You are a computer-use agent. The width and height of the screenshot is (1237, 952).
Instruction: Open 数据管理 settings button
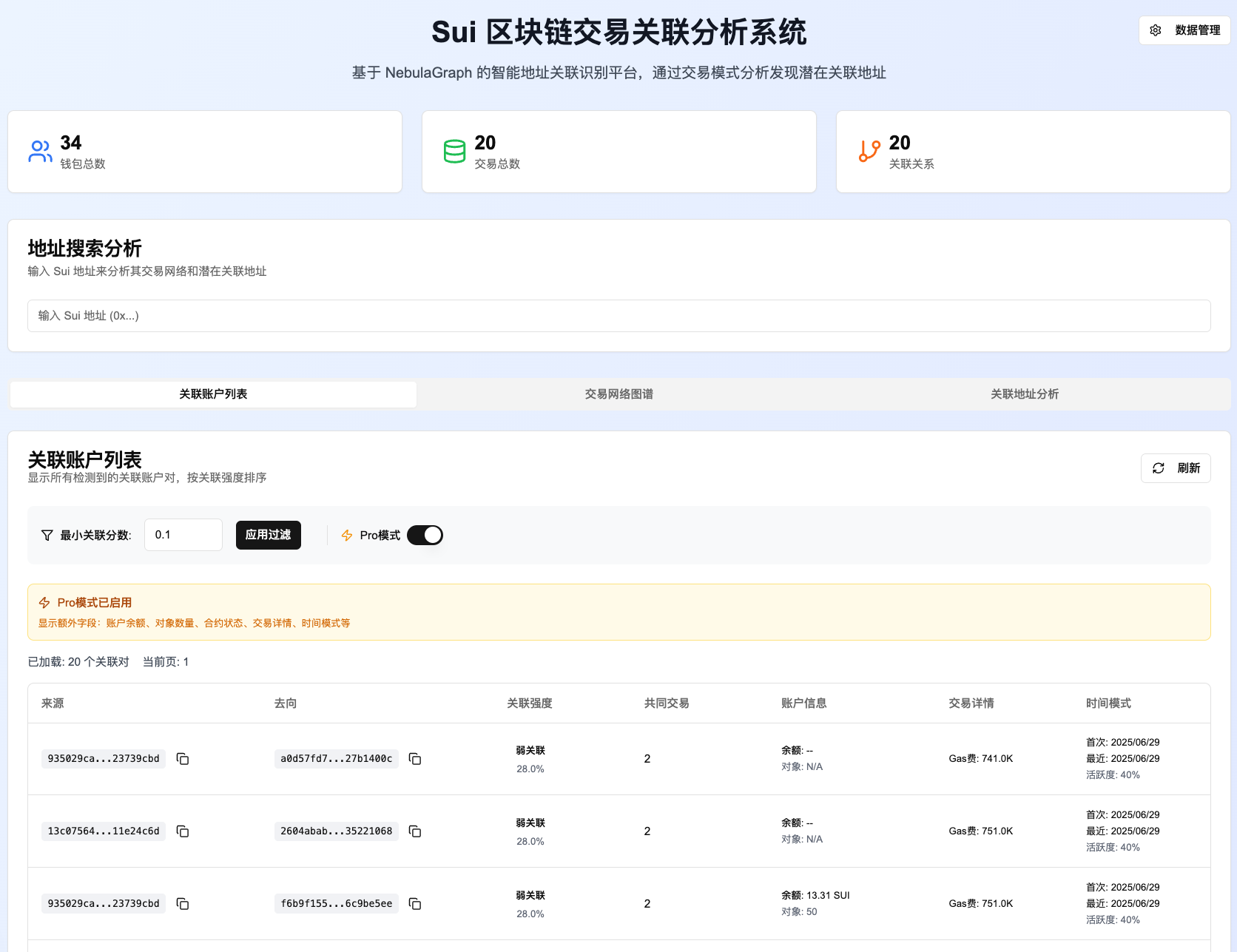pyautogui.click(x=1184, y=30)
